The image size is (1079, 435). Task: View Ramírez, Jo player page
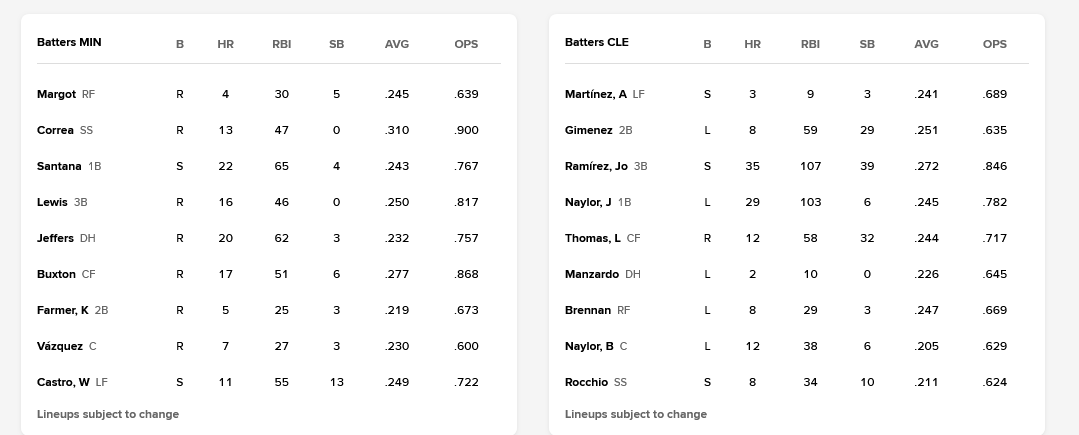coord(596,166)
